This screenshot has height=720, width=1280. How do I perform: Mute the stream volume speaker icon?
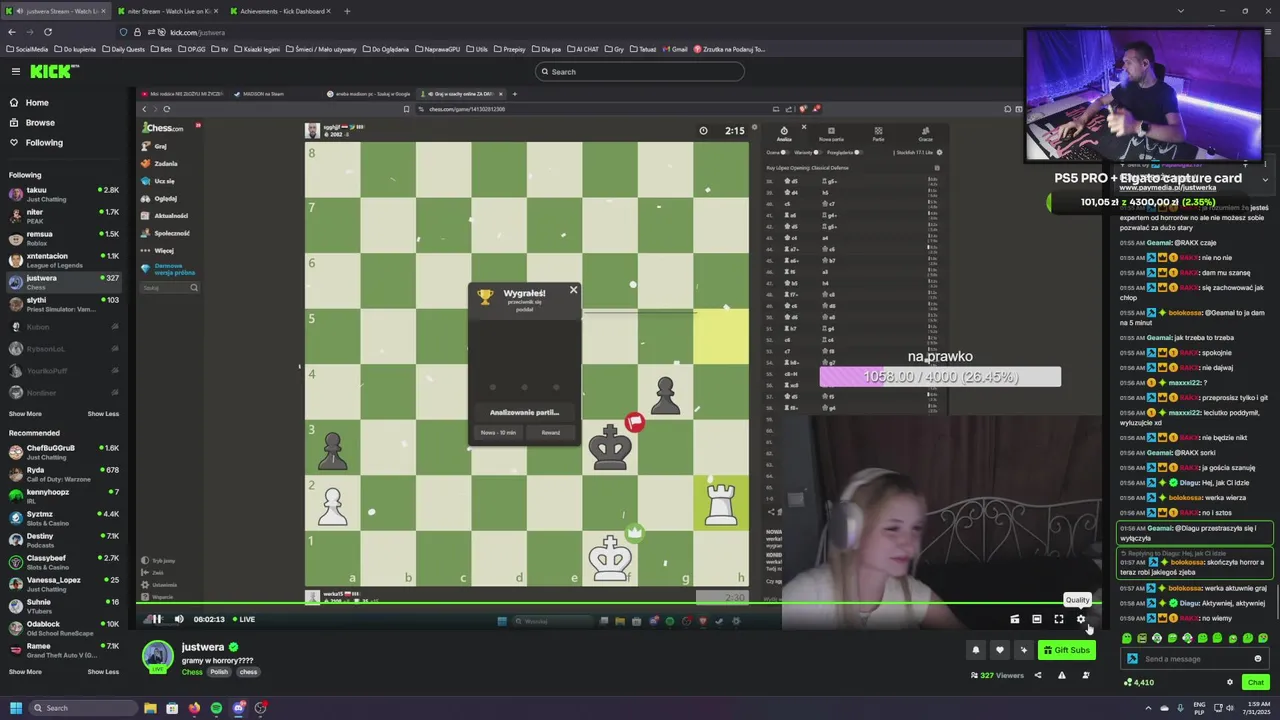179,619
